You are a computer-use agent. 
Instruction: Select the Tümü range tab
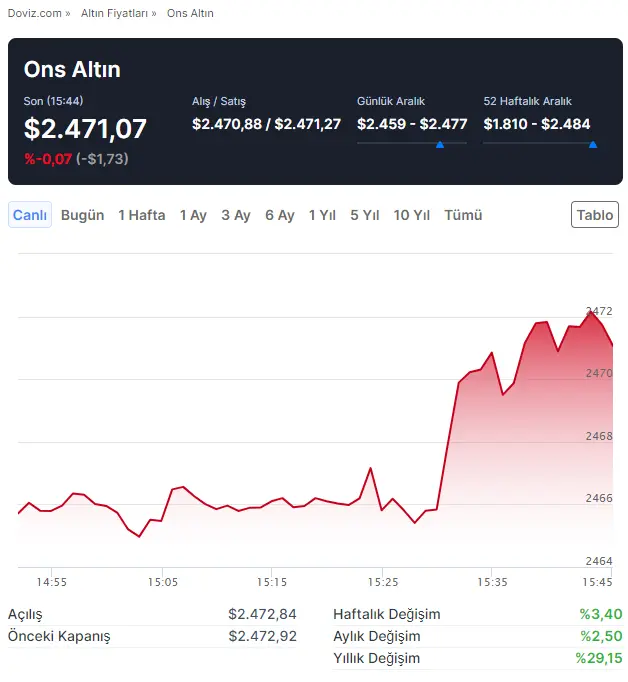click(x=463, y=215)
